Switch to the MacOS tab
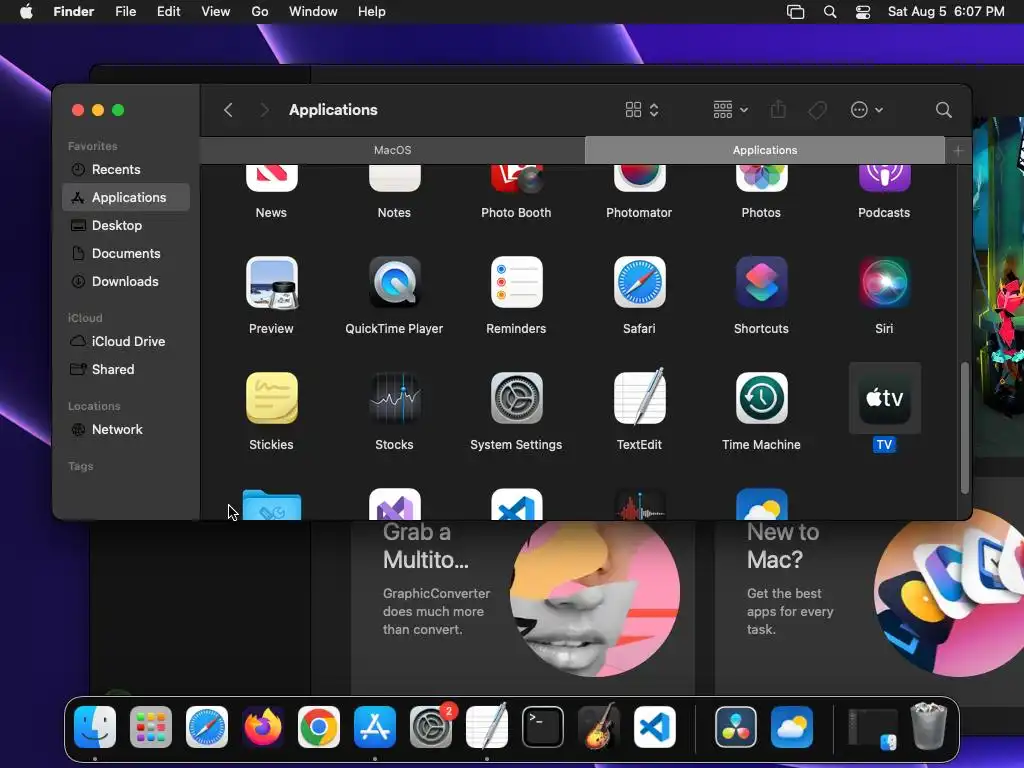 [x=392, y=150]
